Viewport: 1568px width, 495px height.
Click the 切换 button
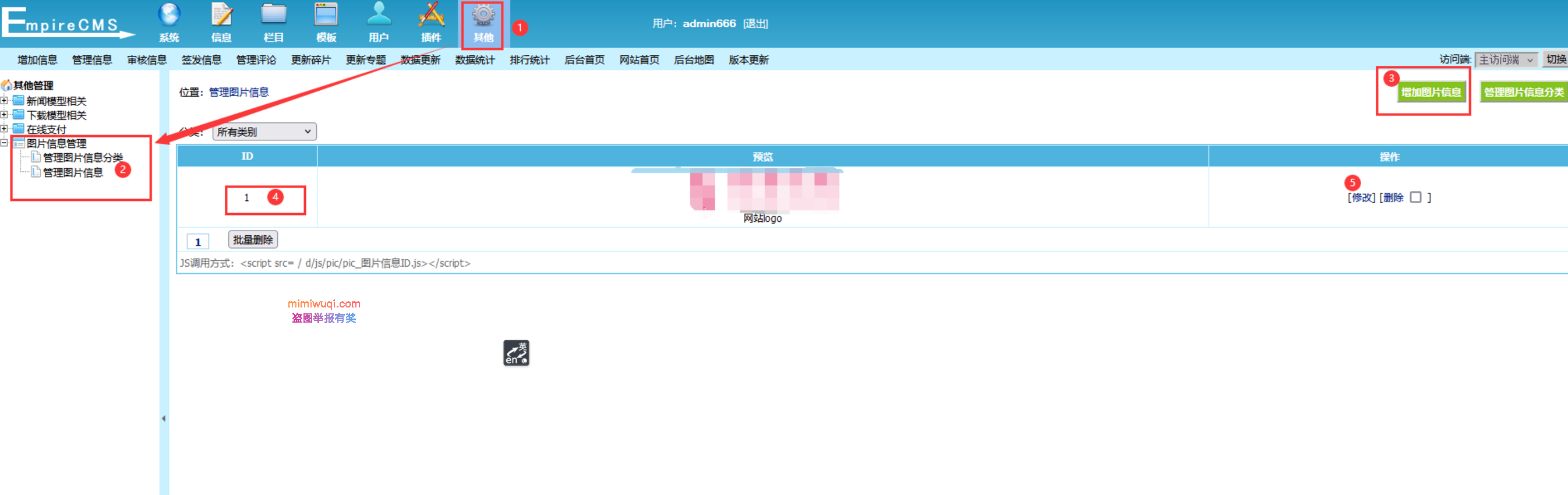point(1556,59)
